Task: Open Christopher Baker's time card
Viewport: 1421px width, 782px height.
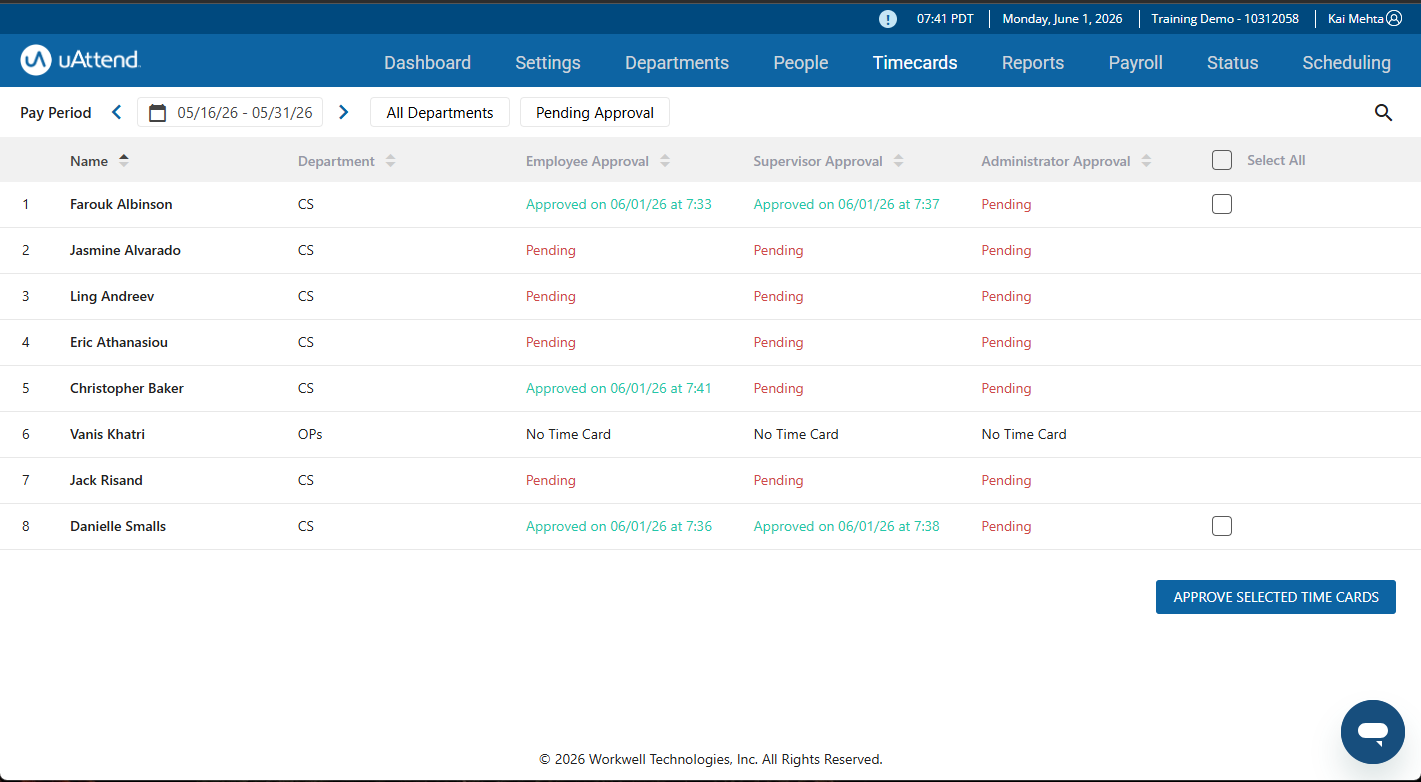Action: click(127, 388)
